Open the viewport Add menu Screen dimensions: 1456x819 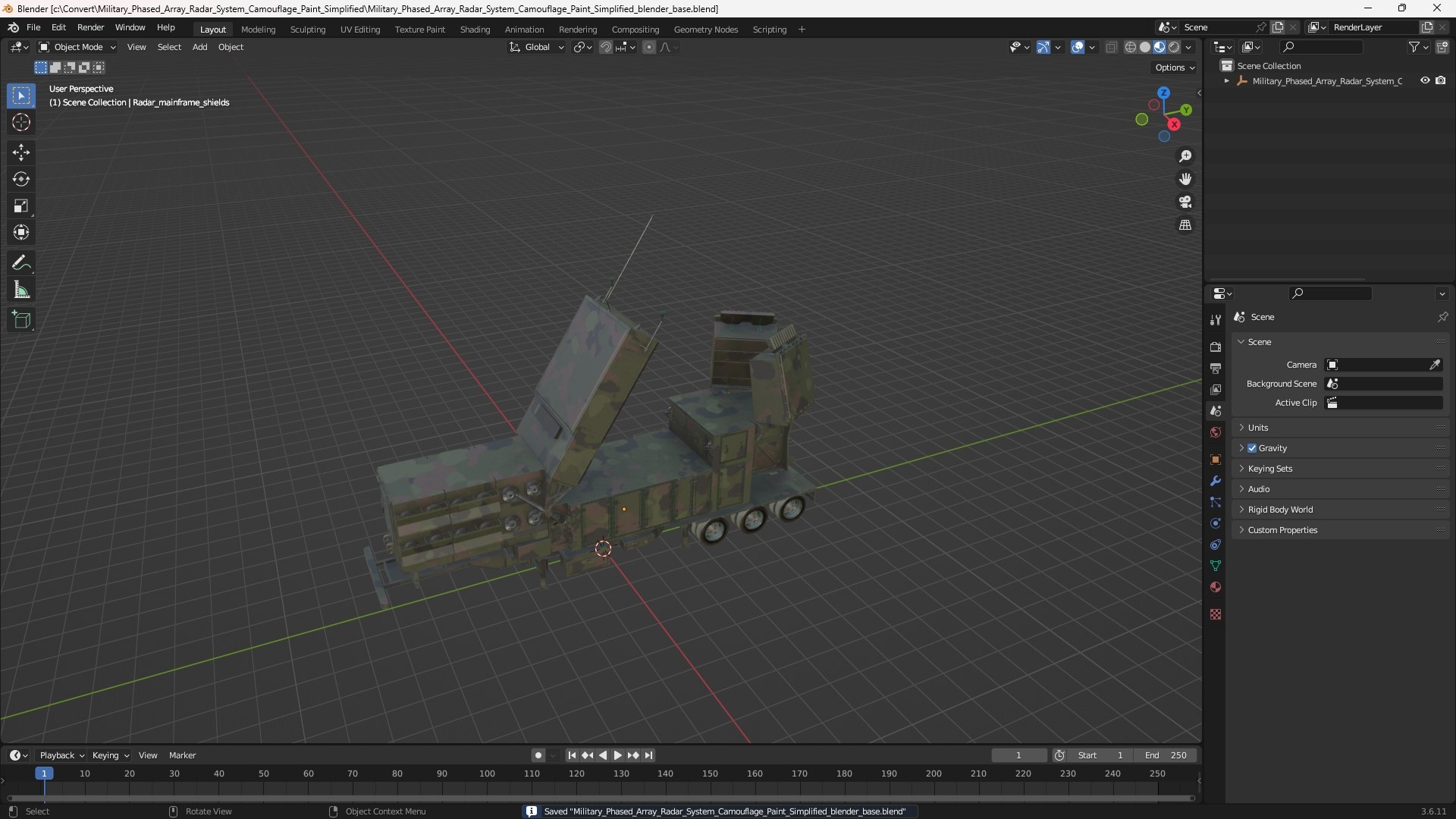(x=199, y=47)
